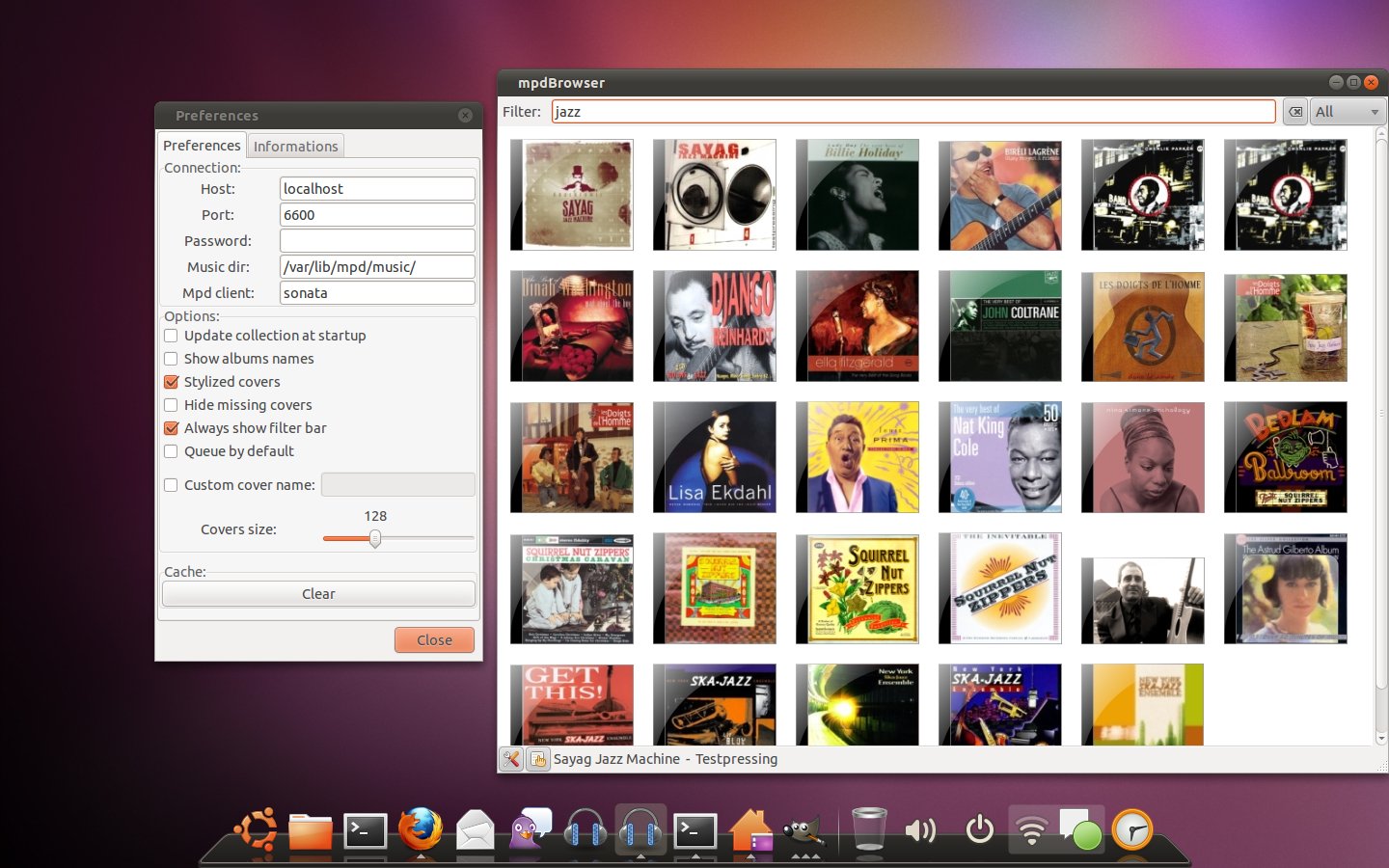The image size is (1389, 868).
Task: Select the guitar-shaped Les Doigts de l'Homme cover
Action: [1143, 326]
